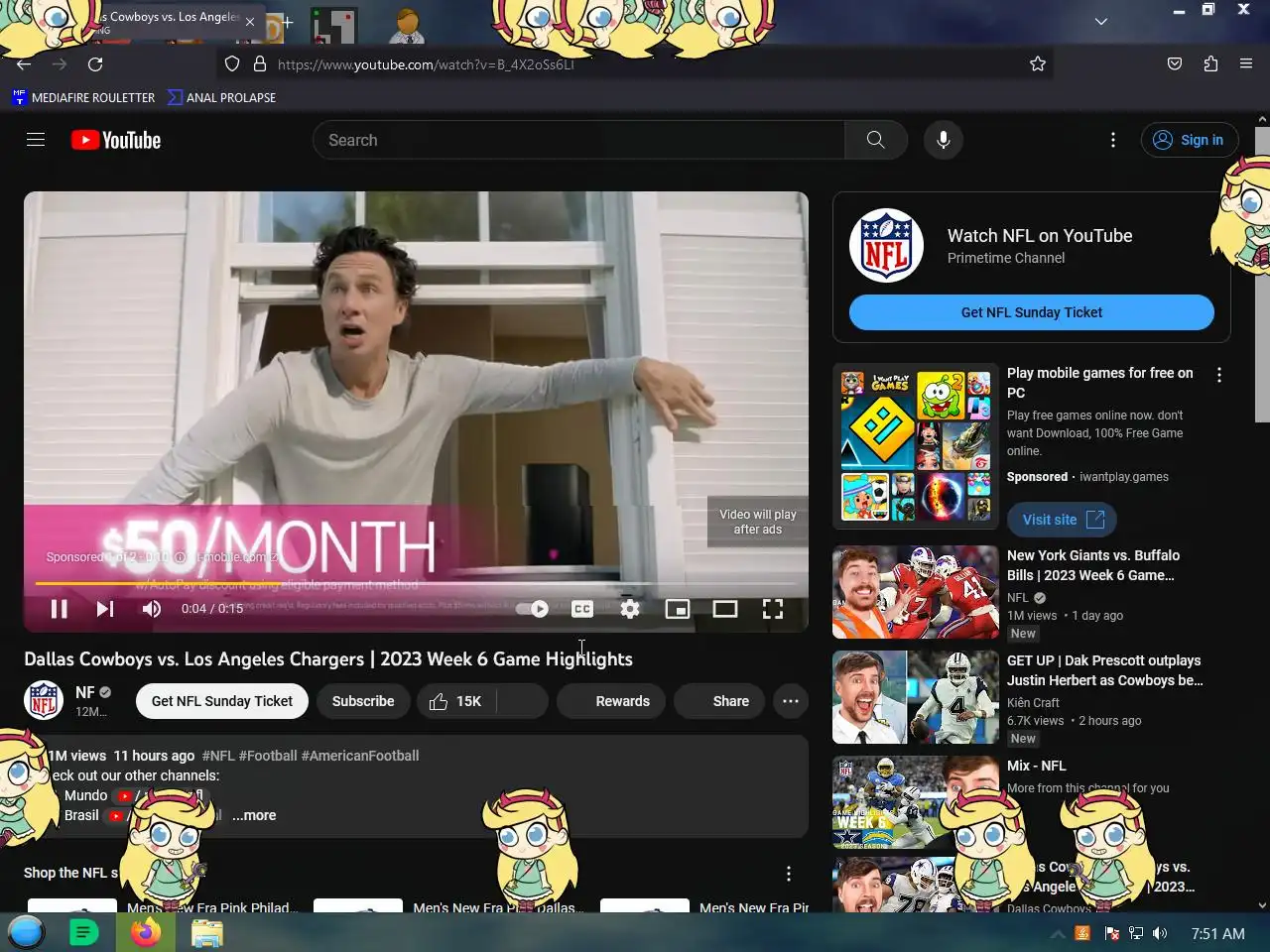
Task: Open New York Giants vs. Buffalo Bills thumbnail
Action: [916, 592]
